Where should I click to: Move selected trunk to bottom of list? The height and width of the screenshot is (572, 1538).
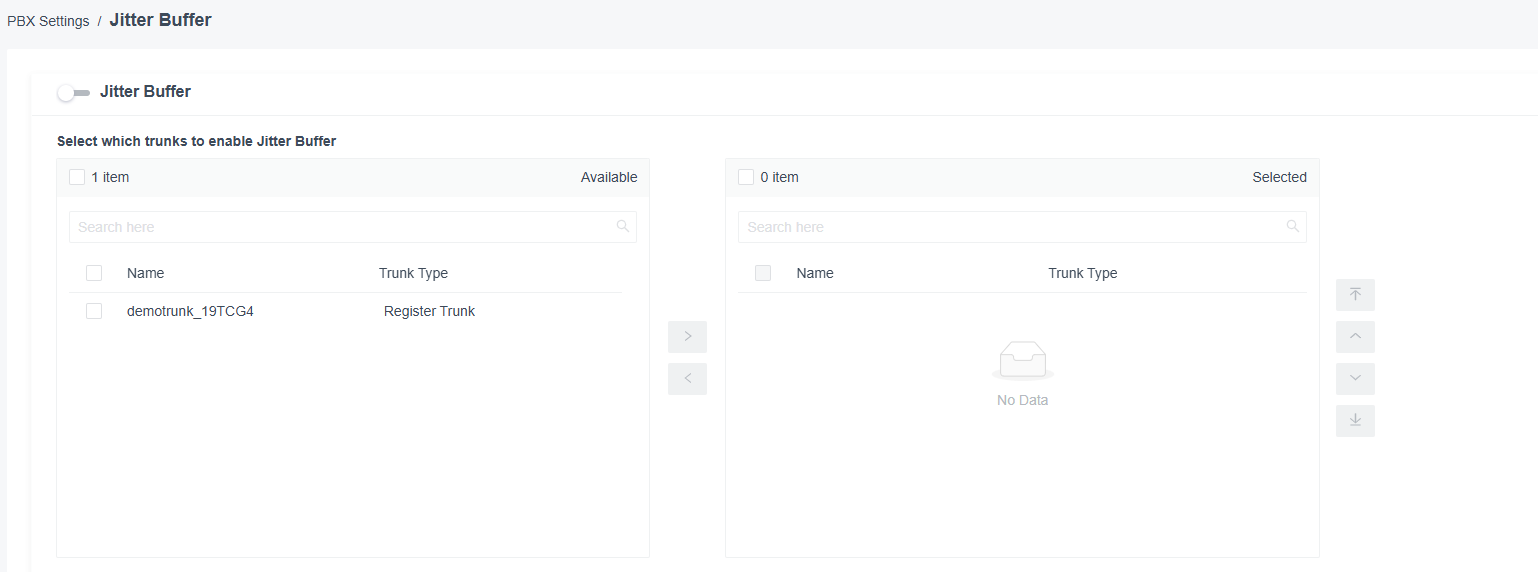[x=1355, y=421]
